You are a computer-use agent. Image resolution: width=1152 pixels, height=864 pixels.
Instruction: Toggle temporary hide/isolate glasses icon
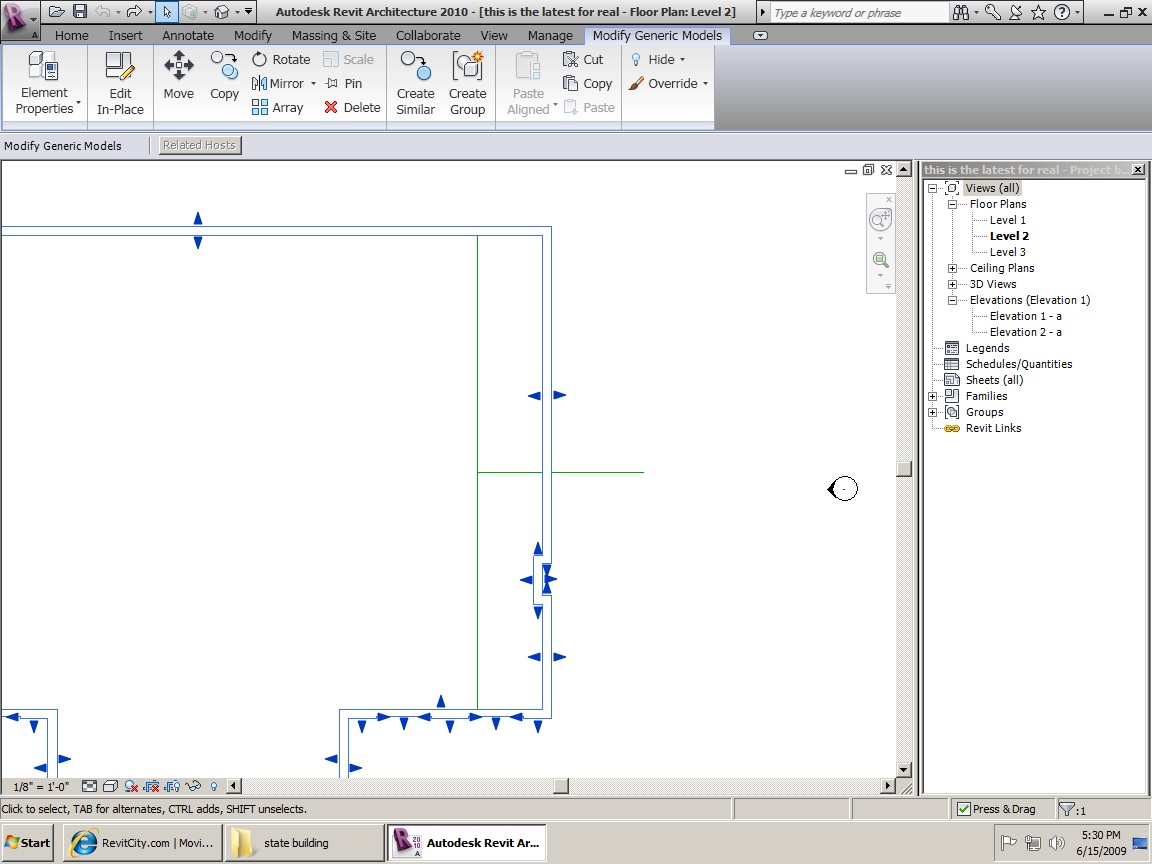click(x=193, y=786)
